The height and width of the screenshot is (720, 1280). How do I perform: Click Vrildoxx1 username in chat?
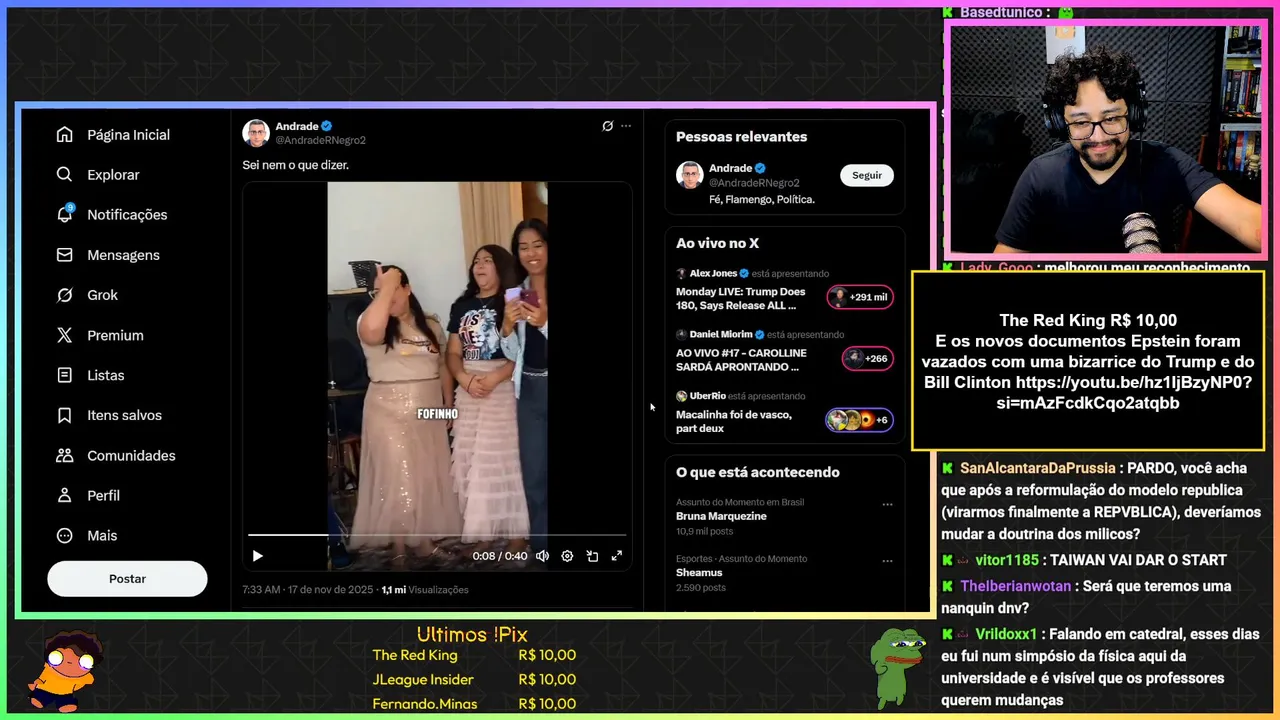tap(1006, 634)
